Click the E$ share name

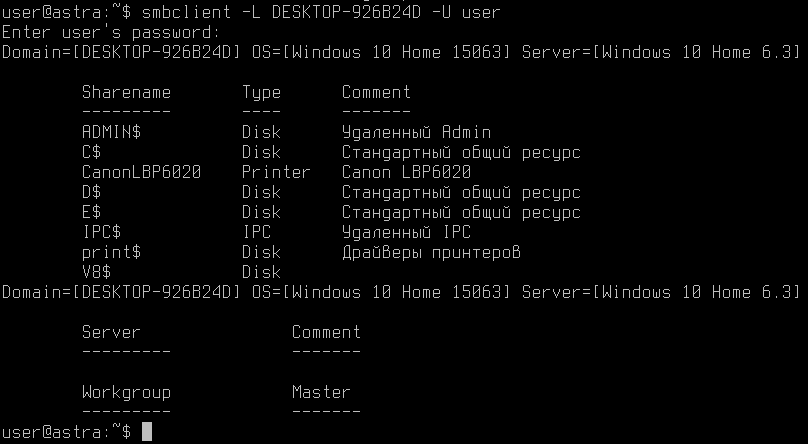tap(91, 212)
